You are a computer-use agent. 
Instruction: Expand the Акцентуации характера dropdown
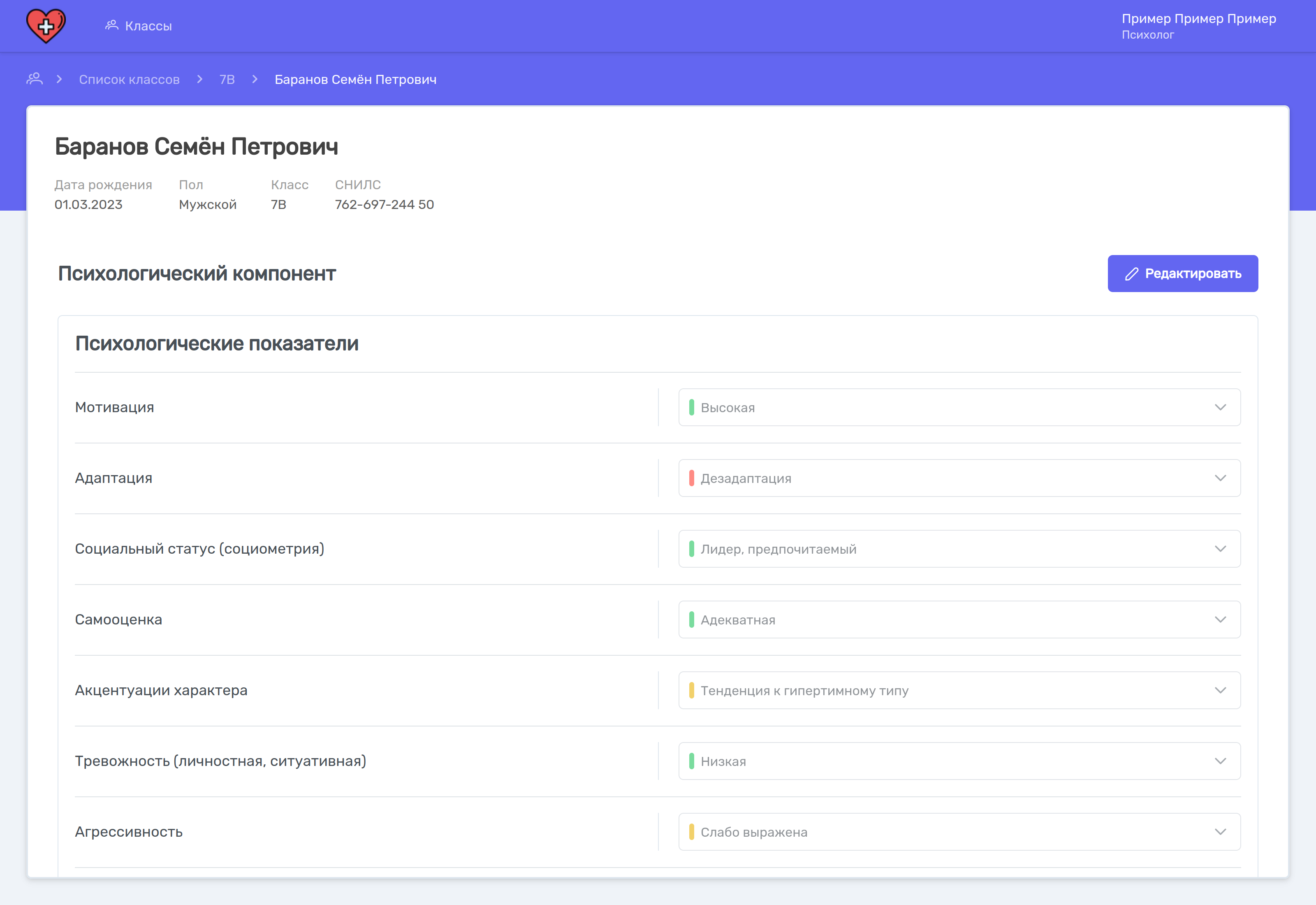959,690
